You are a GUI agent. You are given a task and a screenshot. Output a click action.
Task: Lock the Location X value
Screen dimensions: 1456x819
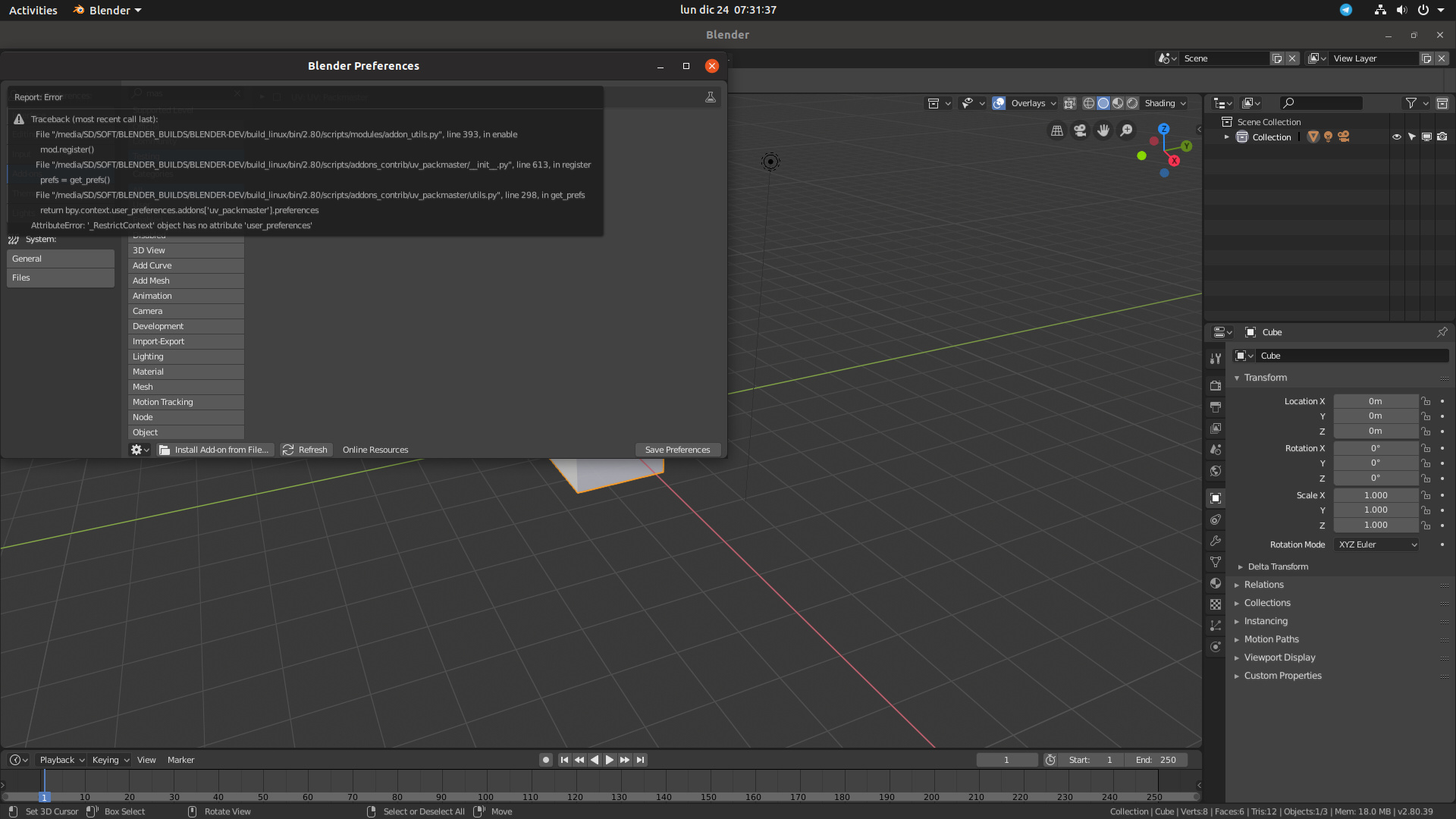click(1426, 401)
